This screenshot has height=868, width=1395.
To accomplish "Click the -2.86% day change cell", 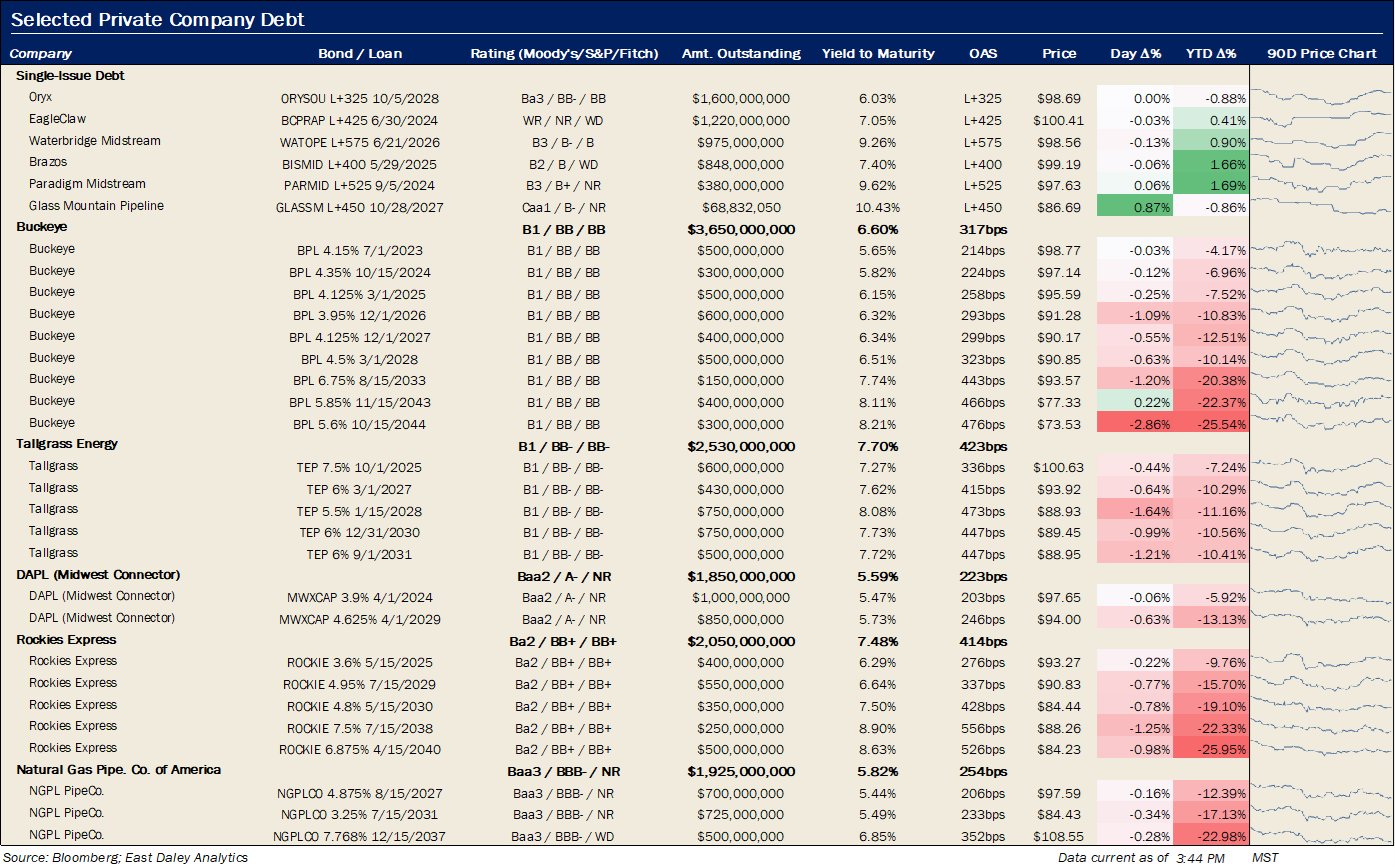I will tap(1135, 424).
